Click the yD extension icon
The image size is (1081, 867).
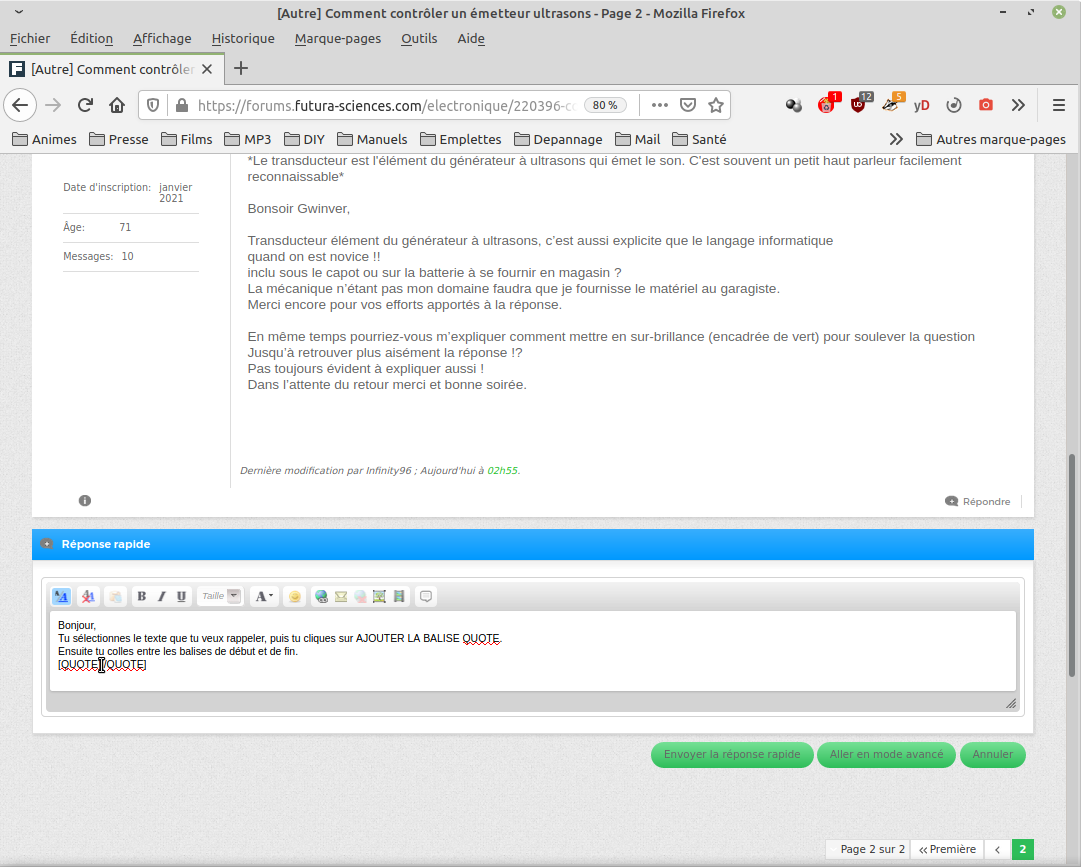click(922, 105)
